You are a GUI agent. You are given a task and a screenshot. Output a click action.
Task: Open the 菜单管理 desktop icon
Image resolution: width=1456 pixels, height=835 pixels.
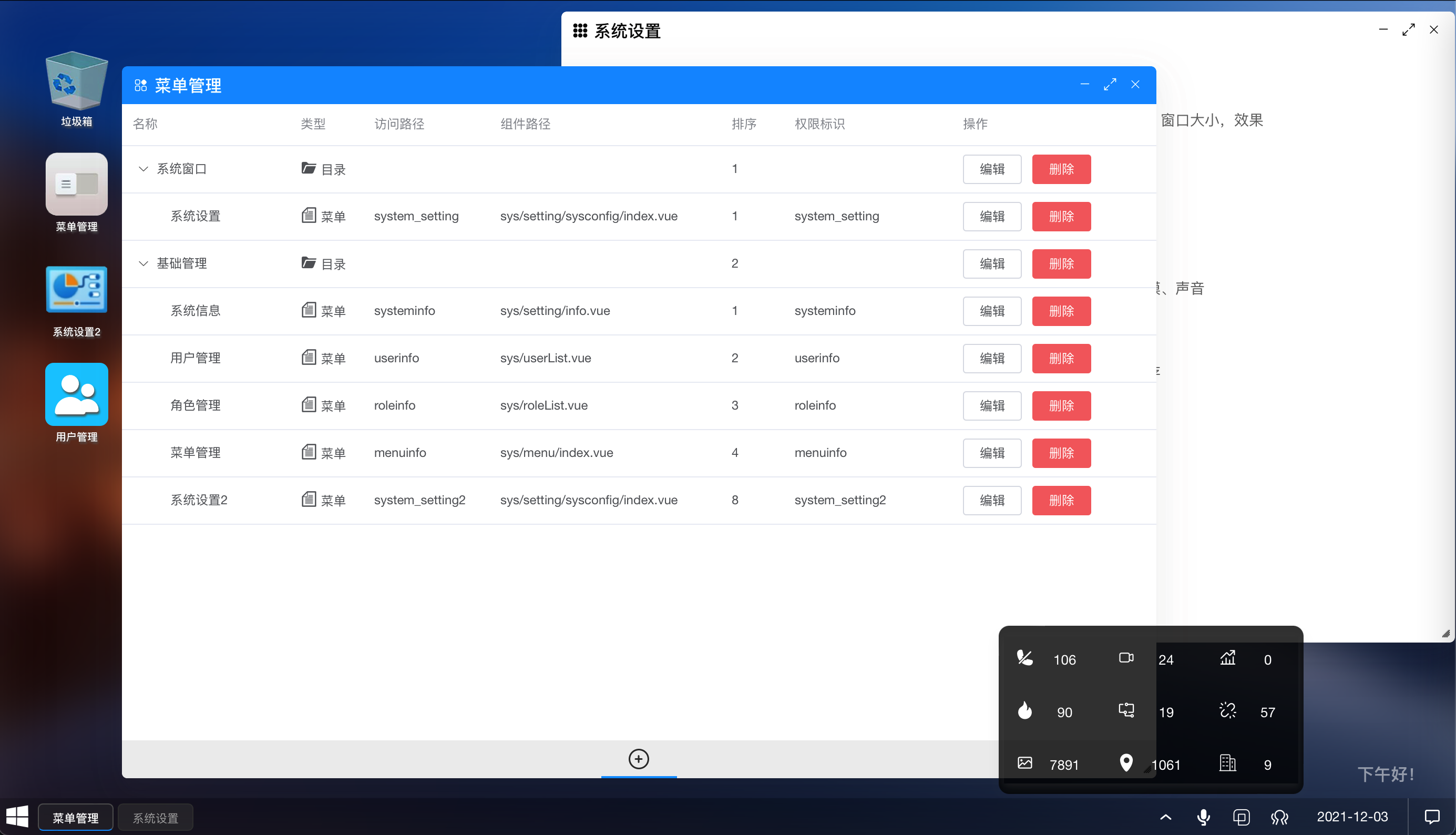coord(76,185)
